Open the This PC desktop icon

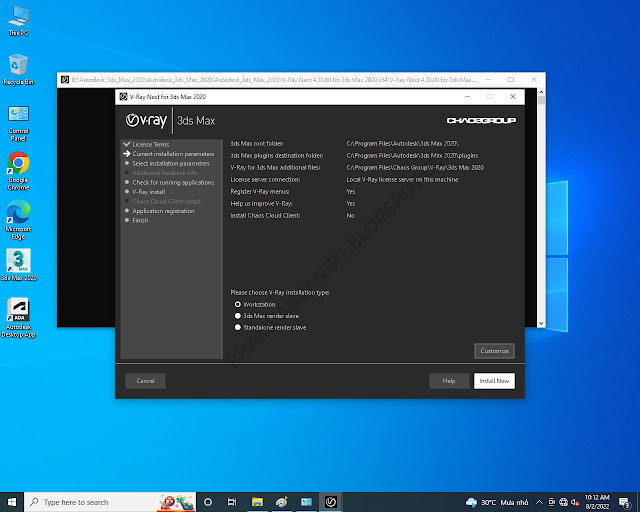(x=18, y=21)
